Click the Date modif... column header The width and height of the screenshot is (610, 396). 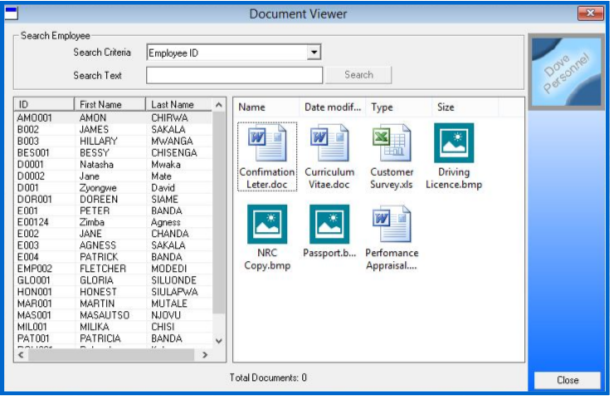coord(333,107)
